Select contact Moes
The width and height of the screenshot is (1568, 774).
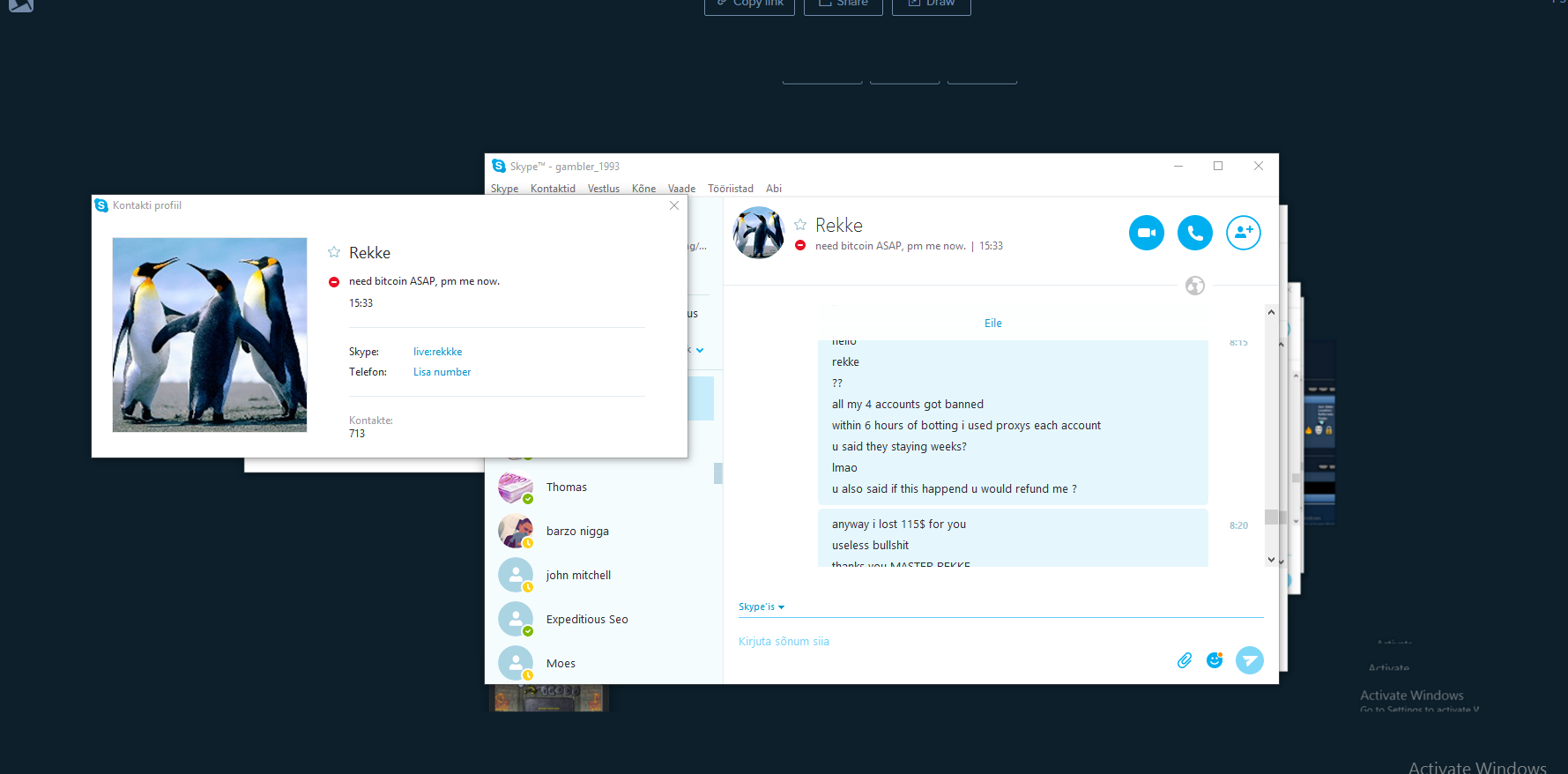[604, 663]
